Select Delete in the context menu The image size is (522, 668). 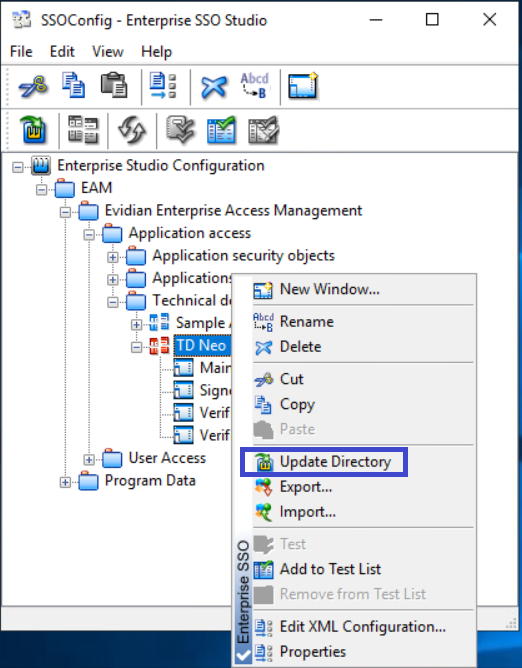pos(363,347)
